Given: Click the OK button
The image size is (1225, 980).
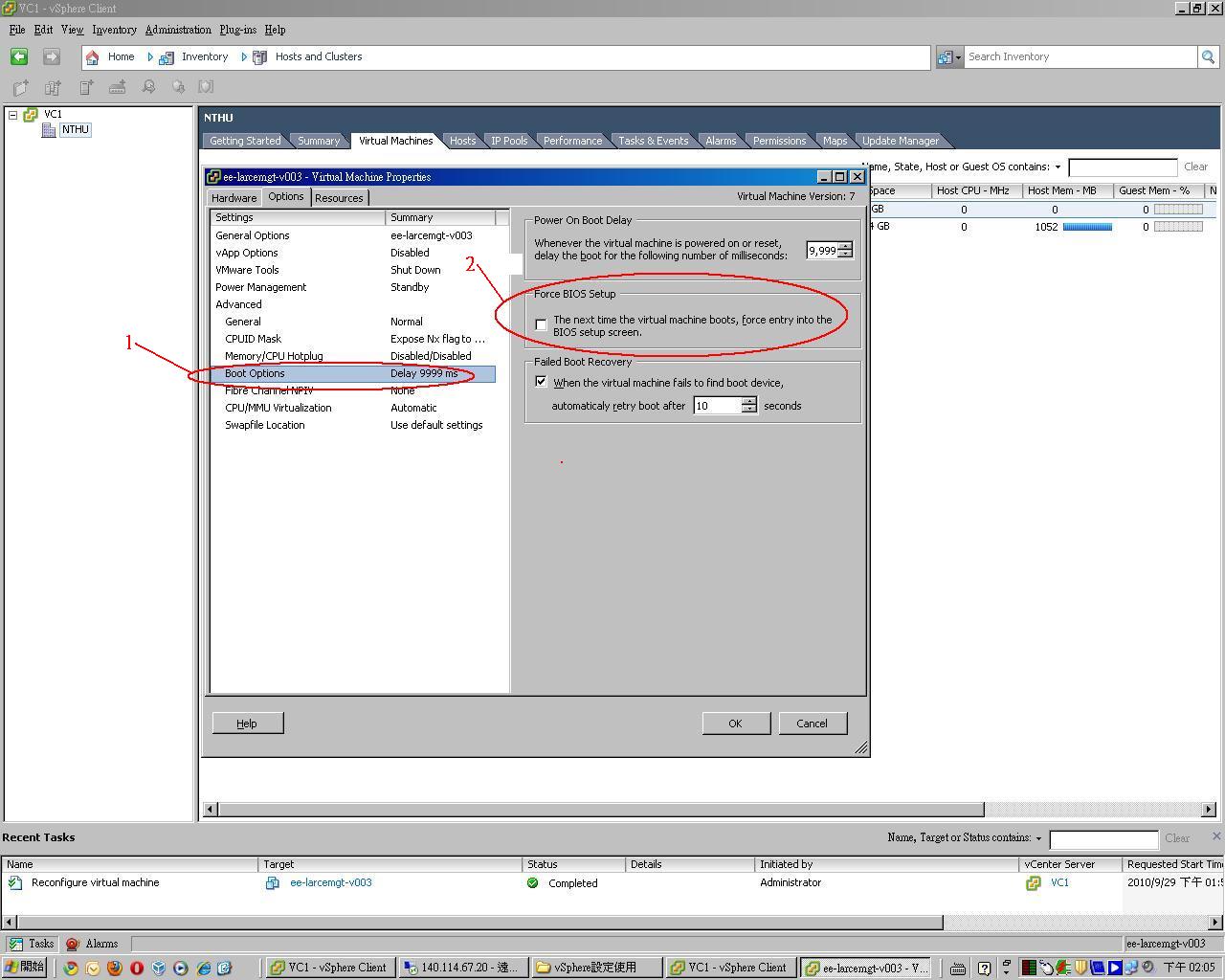Looking at the screenshot, I should (735, 724).
